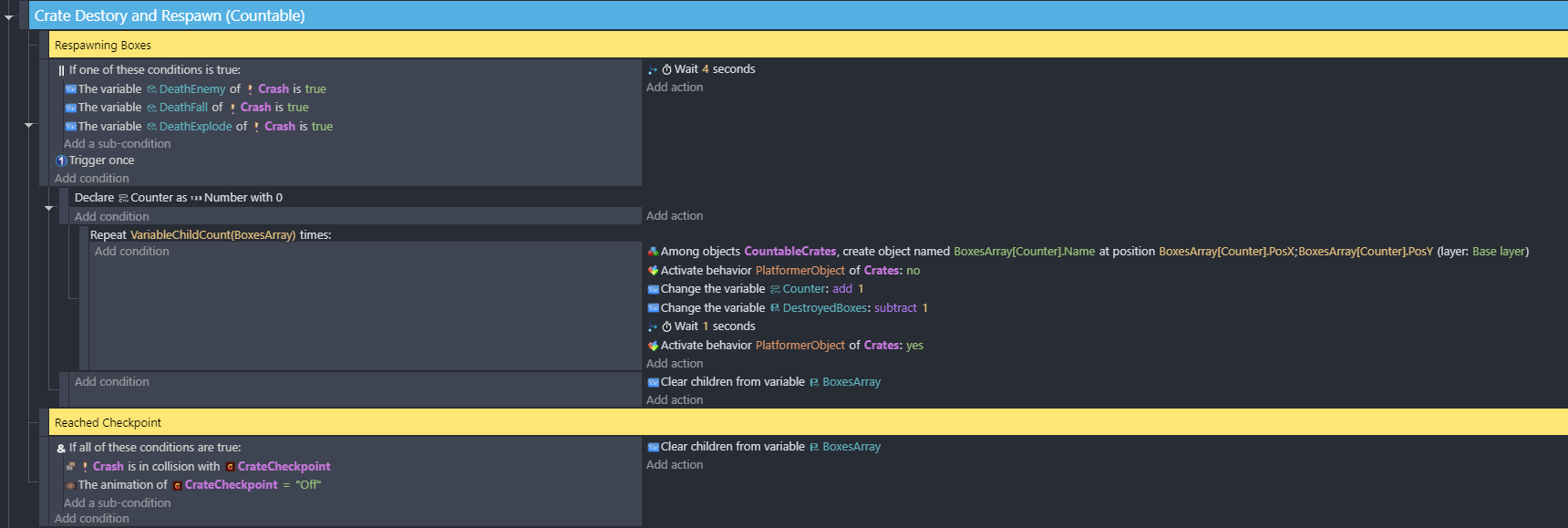Select the group title Crate Destory and Respawn
The height and width of the screenshot is (528, 1568).
170,16
